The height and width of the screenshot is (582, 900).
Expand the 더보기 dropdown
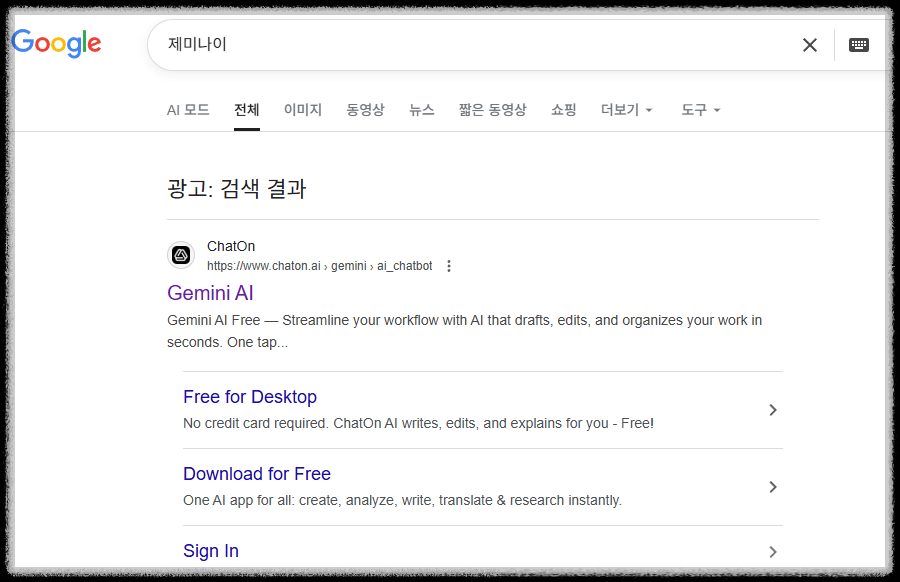click(x=626, y=110)
